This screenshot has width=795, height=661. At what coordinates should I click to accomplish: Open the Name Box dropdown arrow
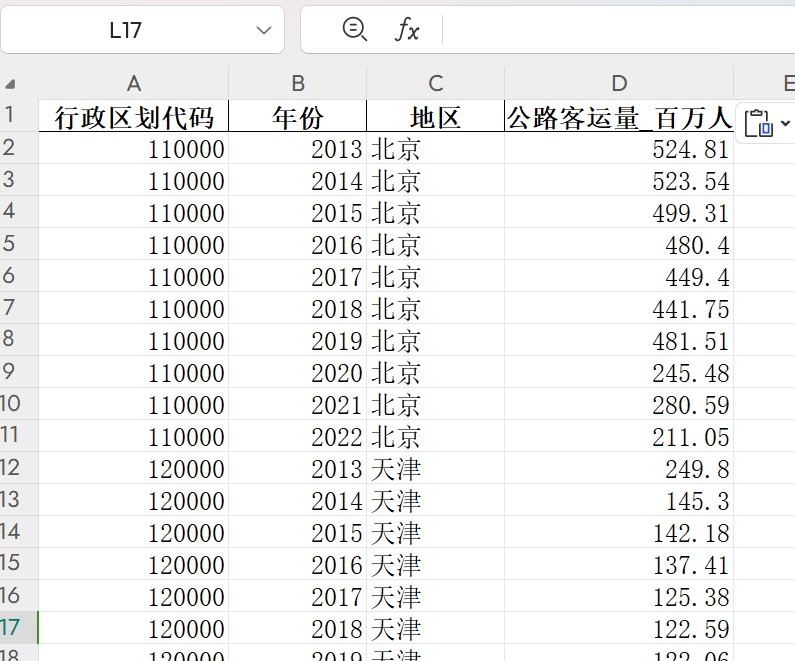(264, 30)
